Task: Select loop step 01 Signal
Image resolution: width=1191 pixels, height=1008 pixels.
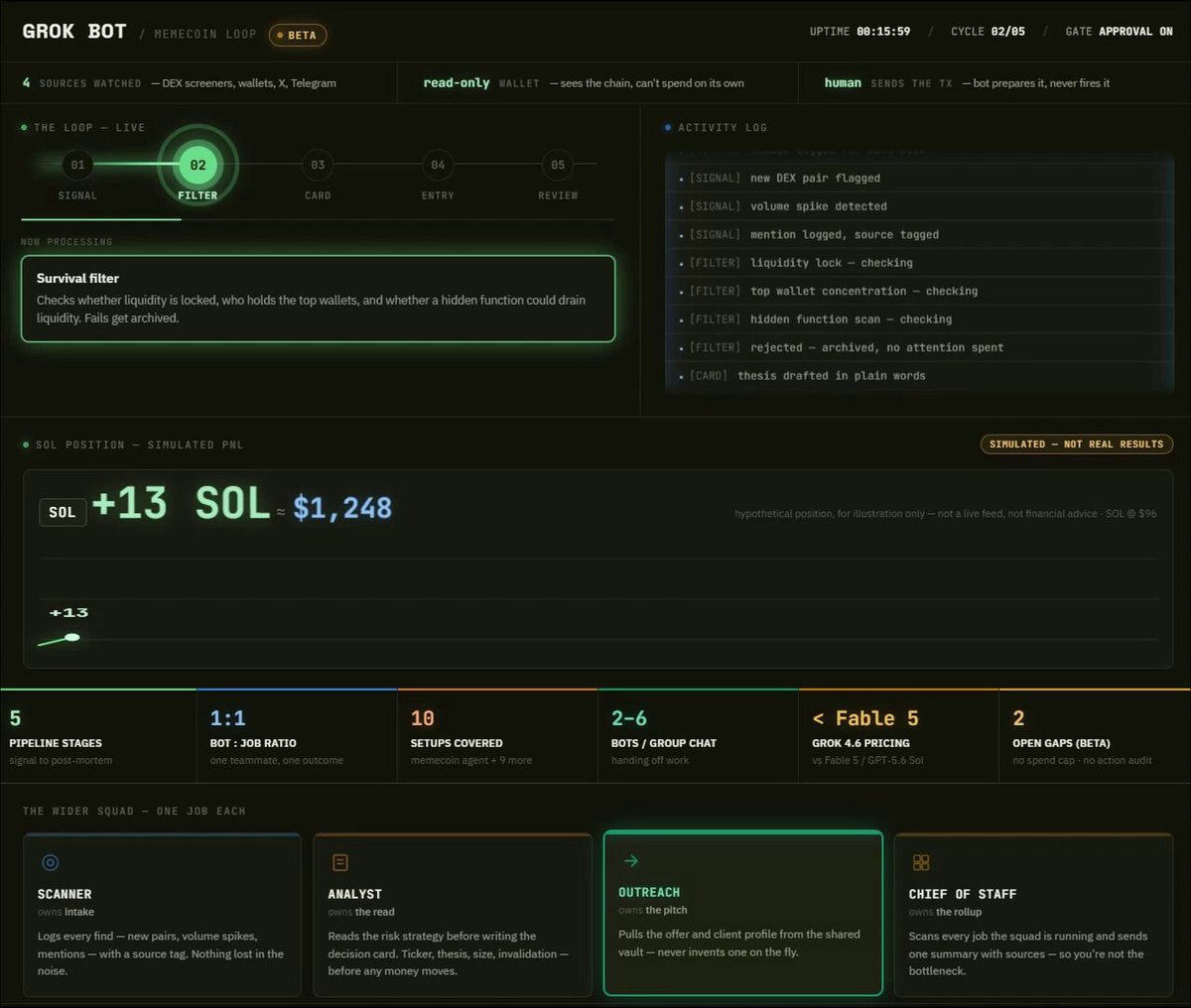Action: tap(77, 165)
